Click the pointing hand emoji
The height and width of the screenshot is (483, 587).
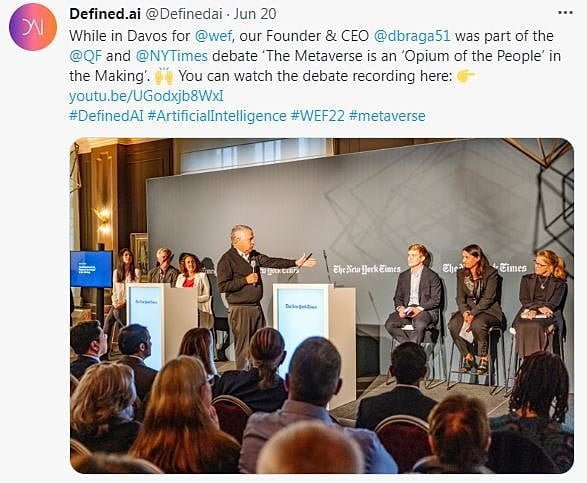(466, 76)
